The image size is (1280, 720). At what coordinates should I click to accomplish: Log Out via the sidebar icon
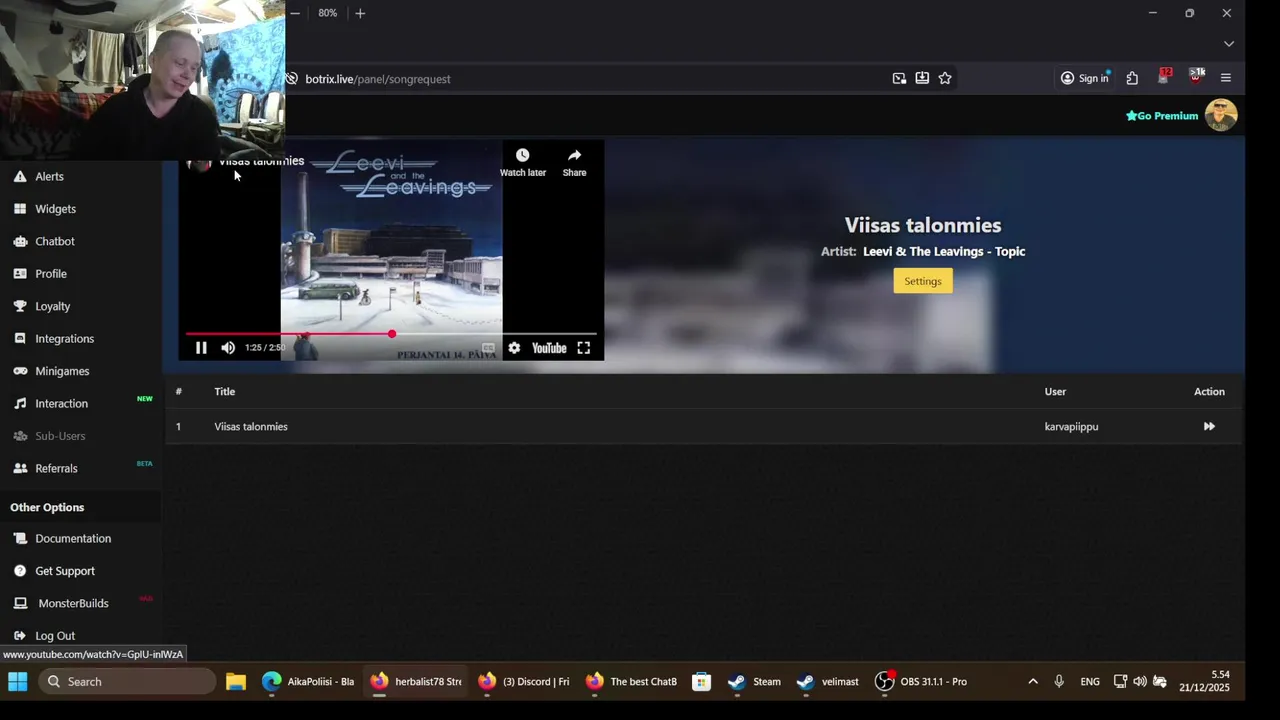20,636
